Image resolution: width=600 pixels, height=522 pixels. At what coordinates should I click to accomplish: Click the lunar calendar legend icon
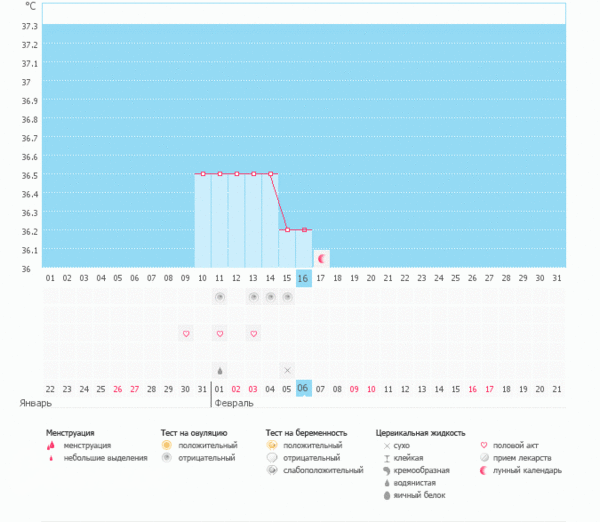[485, 470]
